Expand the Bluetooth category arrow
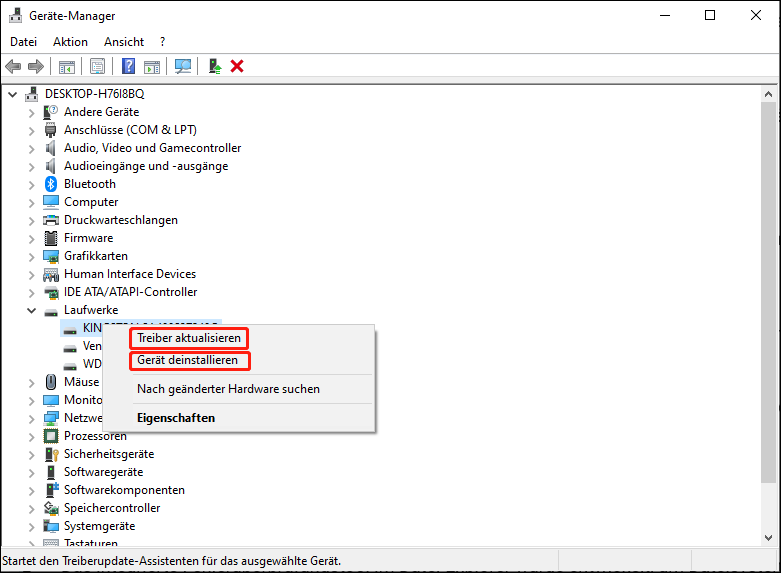The width and height of the screenshot is (781, 573). (x=31, y=184)
